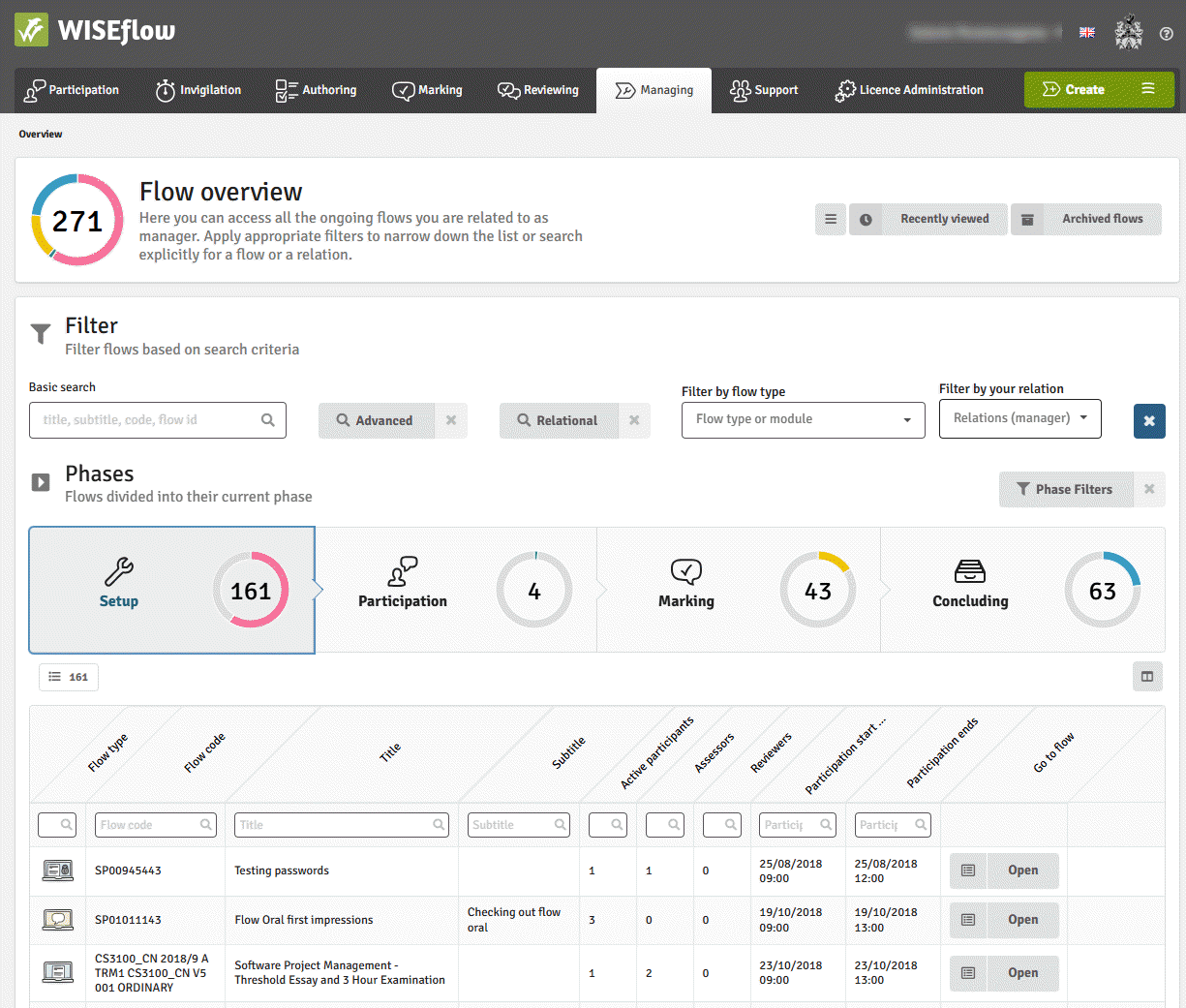Enable Phase Filters
1186x1008 pixels.
1065,489
